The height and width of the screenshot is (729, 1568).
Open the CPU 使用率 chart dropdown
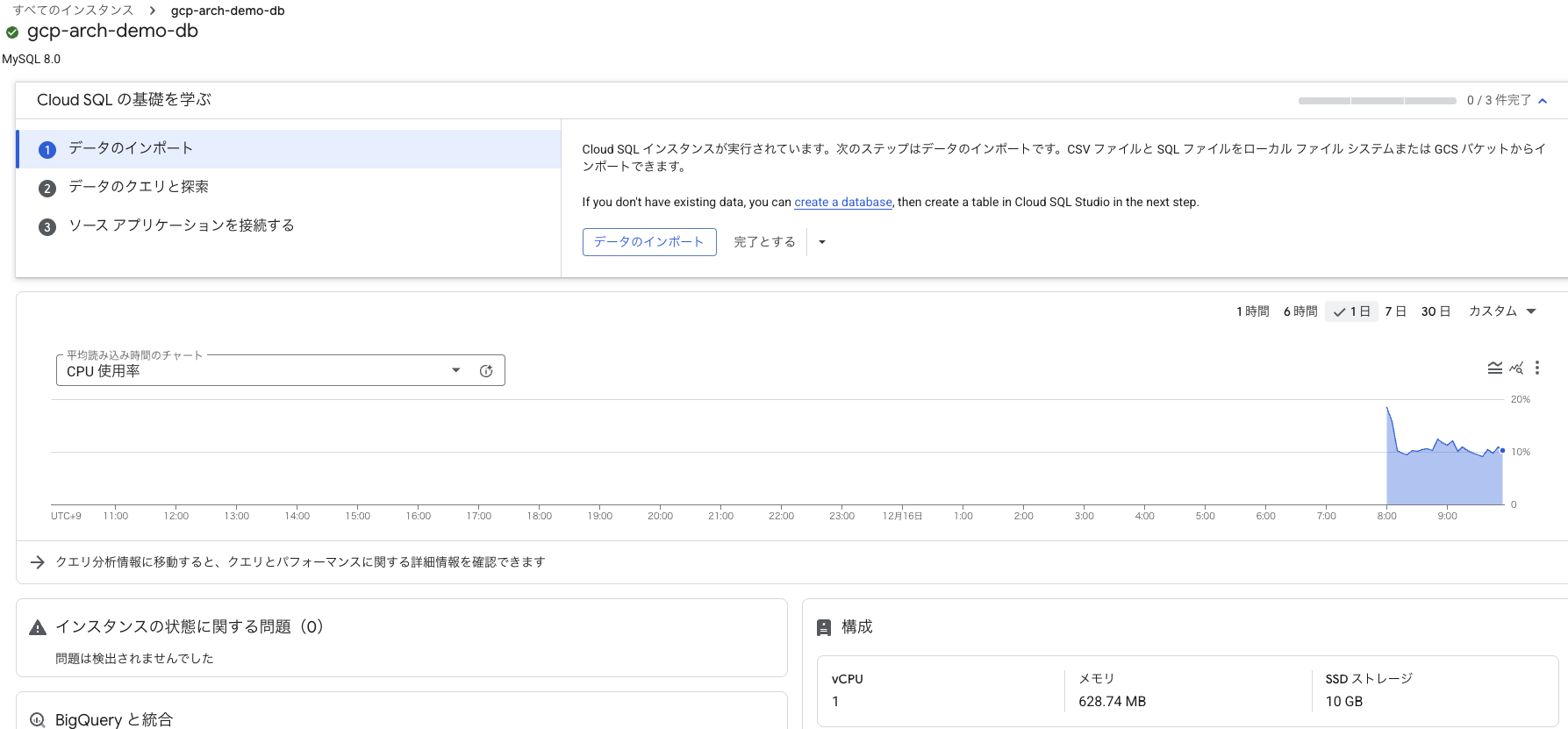point(455,370)
